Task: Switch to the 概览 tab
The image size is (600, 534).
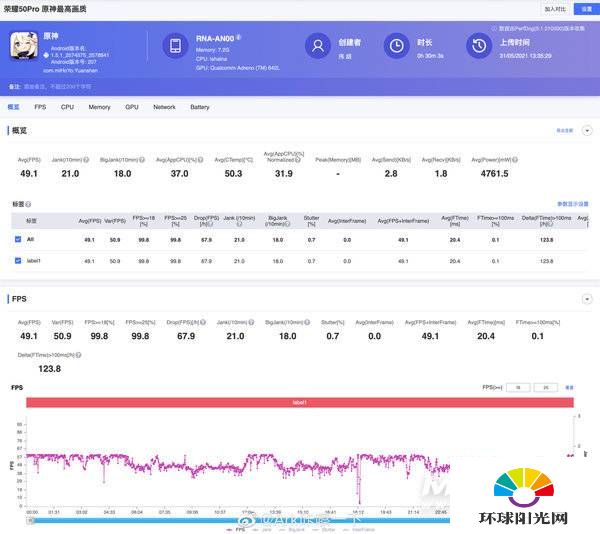Action: pos(13,107)
